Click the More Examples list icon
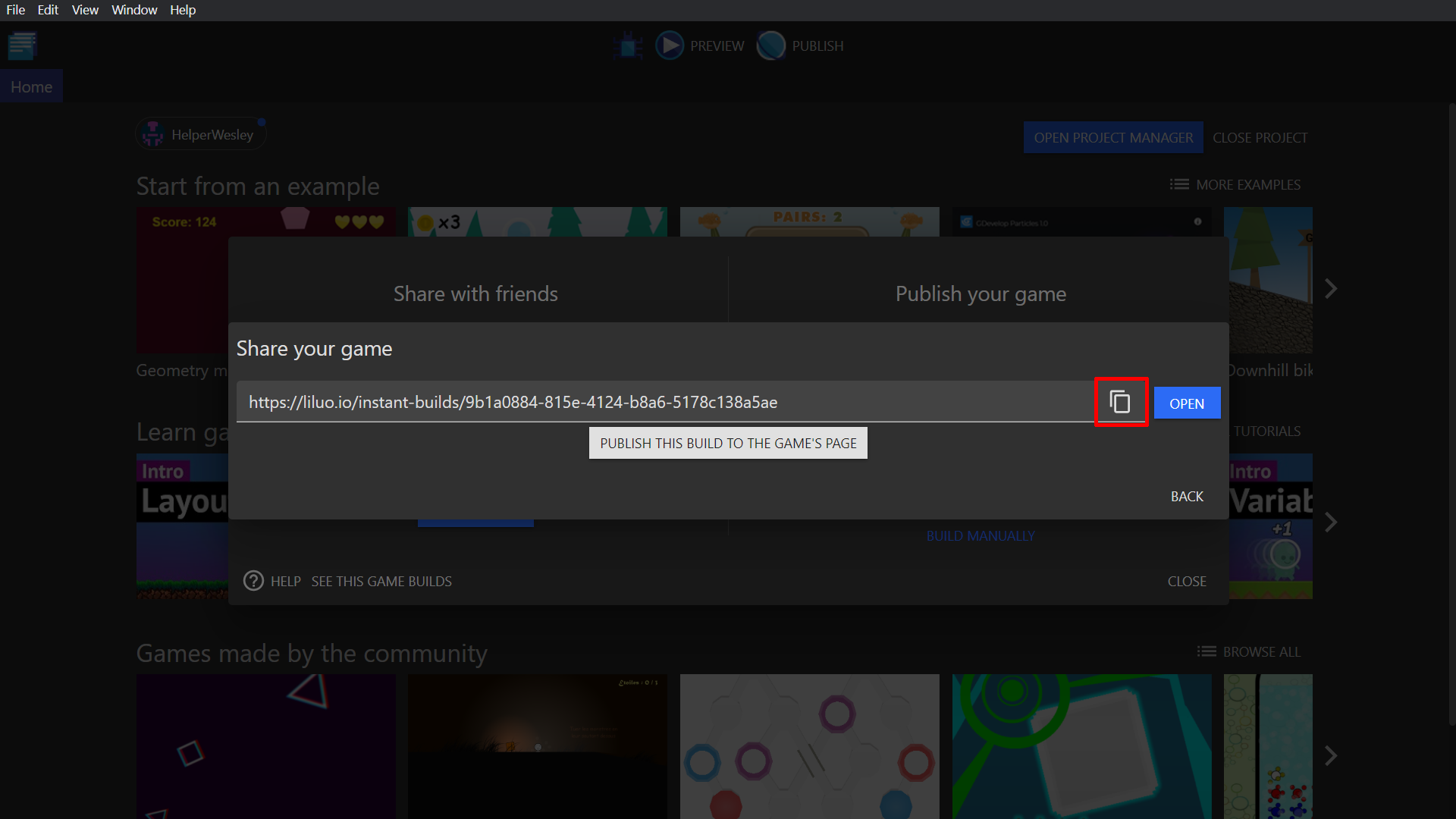Viewport: 1456px width, 819px height. (1179, 184)
